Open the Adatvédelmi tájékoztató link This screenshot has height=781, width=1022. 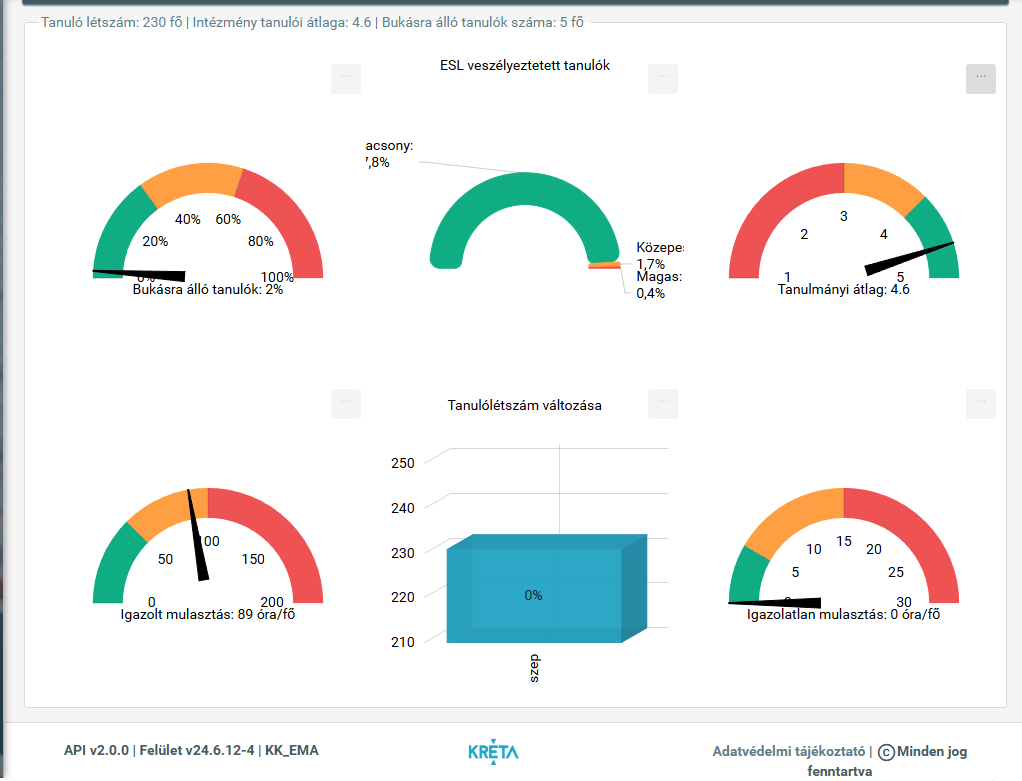(788, 752)
